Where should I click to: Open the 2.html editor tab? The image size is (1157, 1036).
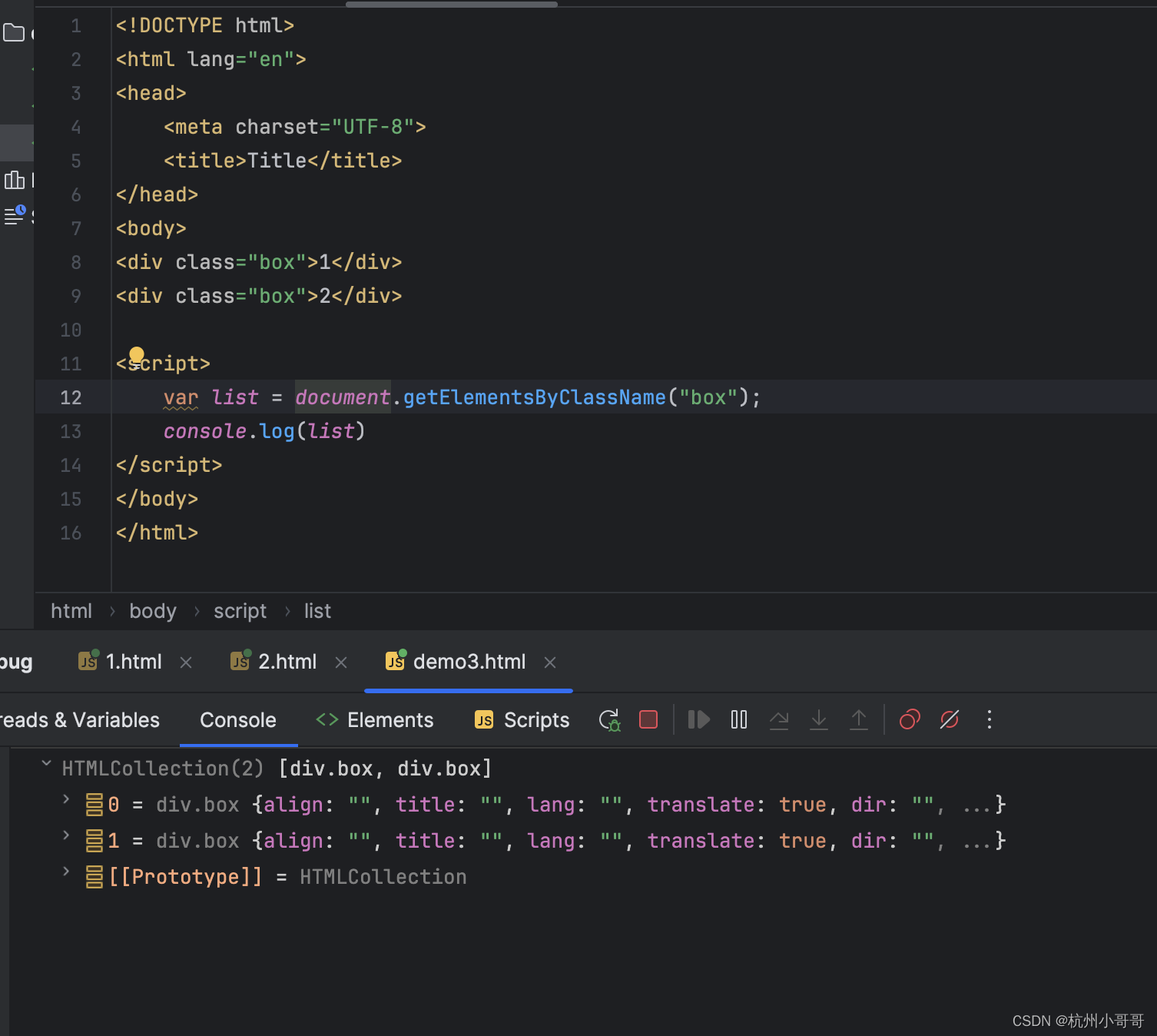coord(287,661)
